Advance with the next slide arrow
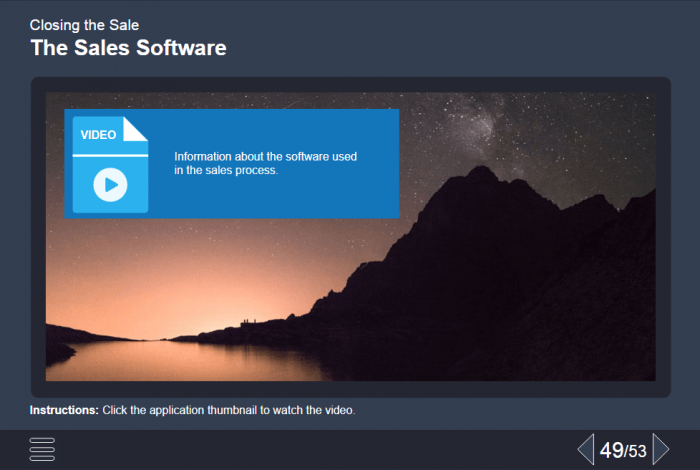Image resolution: width=700 pixels, height=470 pixels. pos(660,449)
